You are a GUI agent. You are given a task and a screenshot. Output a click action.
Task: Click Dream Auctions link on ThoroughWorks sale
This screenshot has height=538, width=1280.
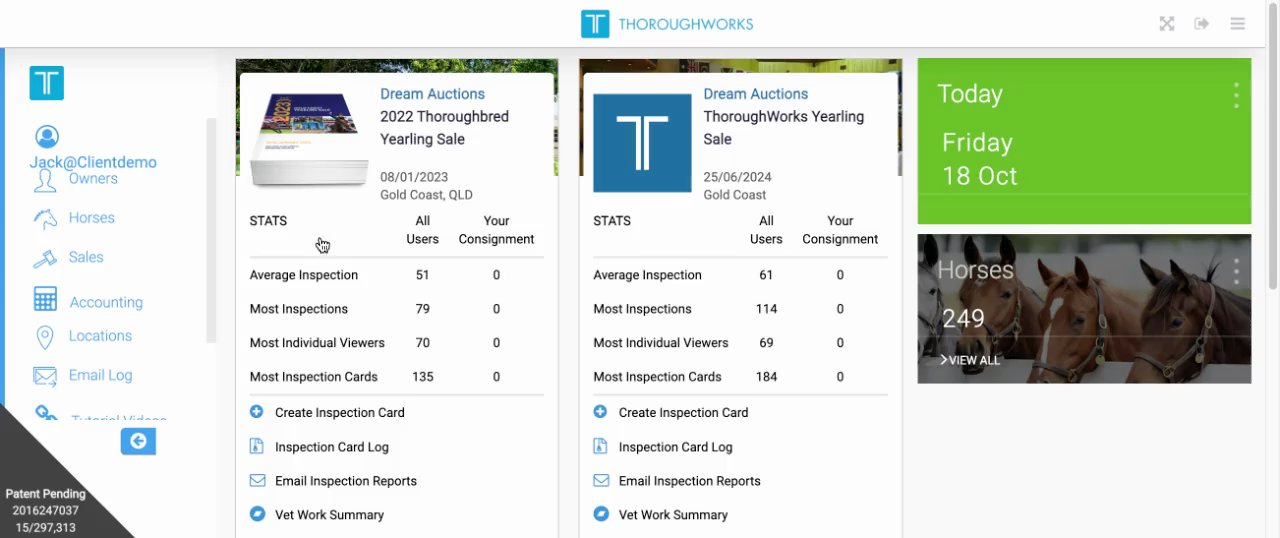point(756,94)
